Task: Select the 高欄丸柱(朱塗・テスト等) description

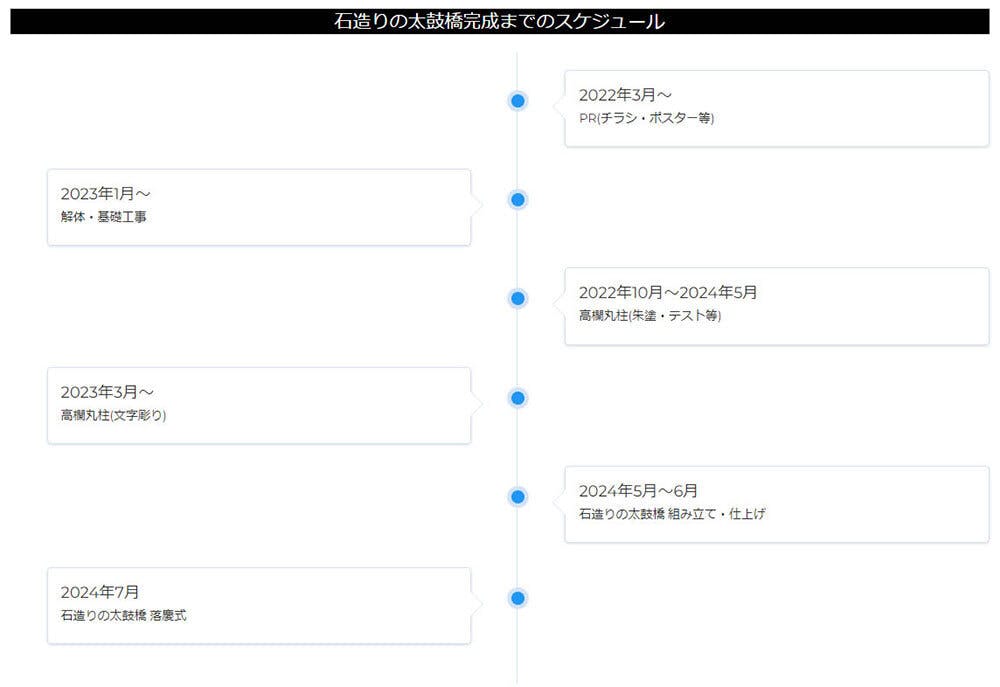Action: click(649, 316)
